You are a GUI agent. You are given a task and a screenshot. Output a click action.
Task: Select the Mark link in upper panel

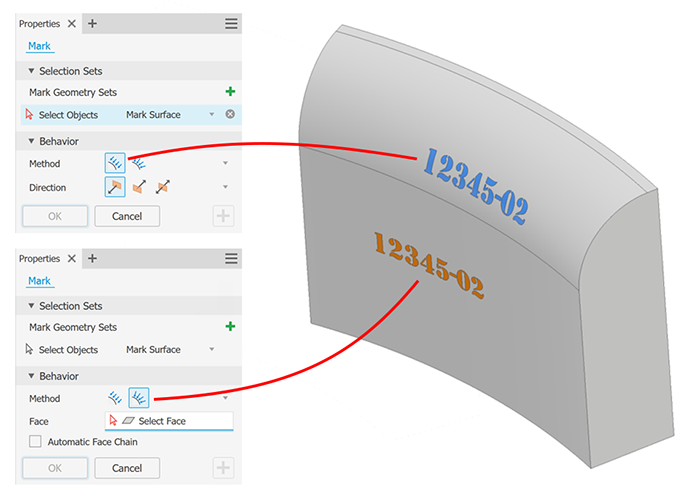point(39,46)
